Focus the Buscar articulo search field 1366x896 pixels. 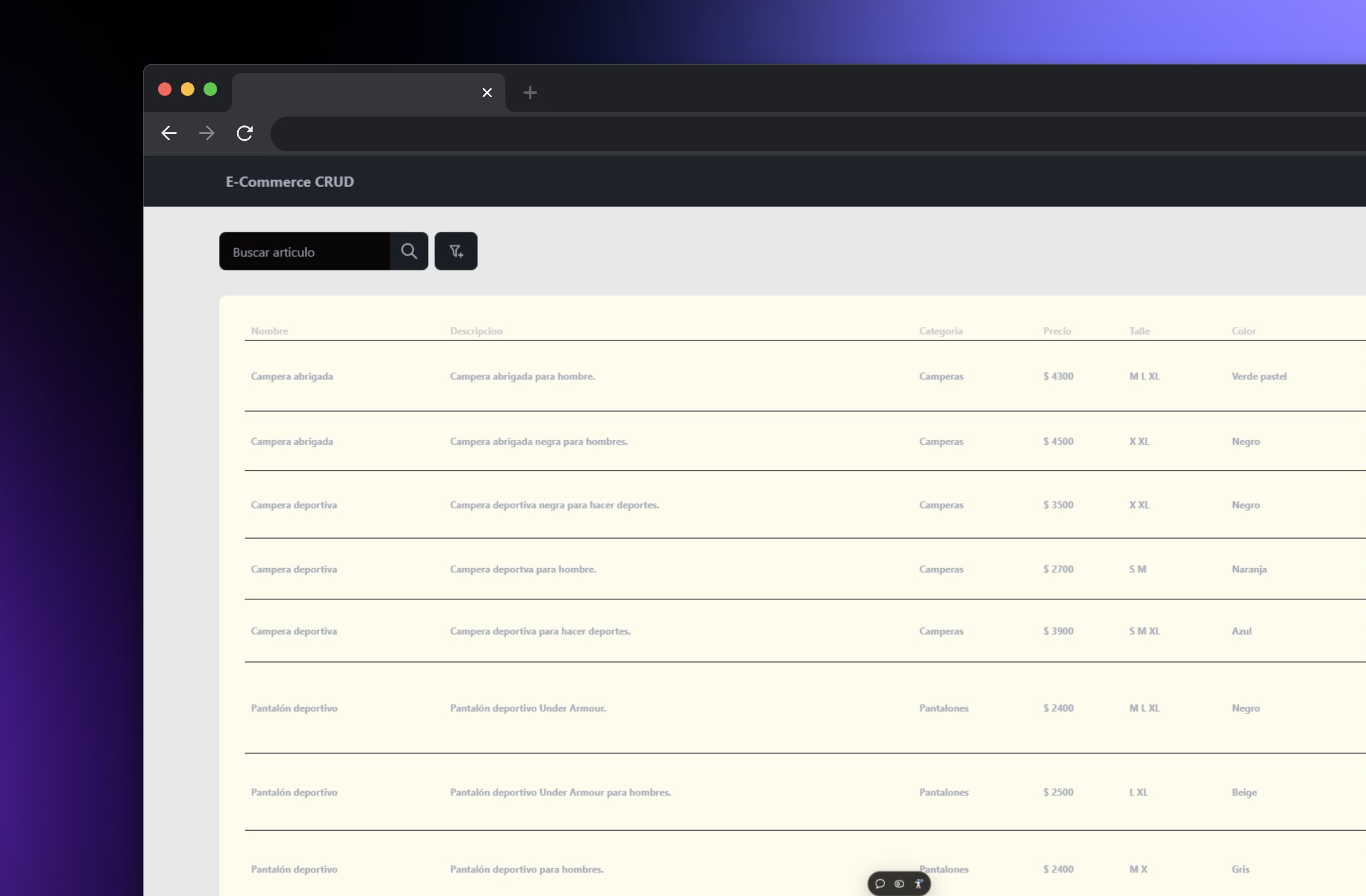point(305,252)
